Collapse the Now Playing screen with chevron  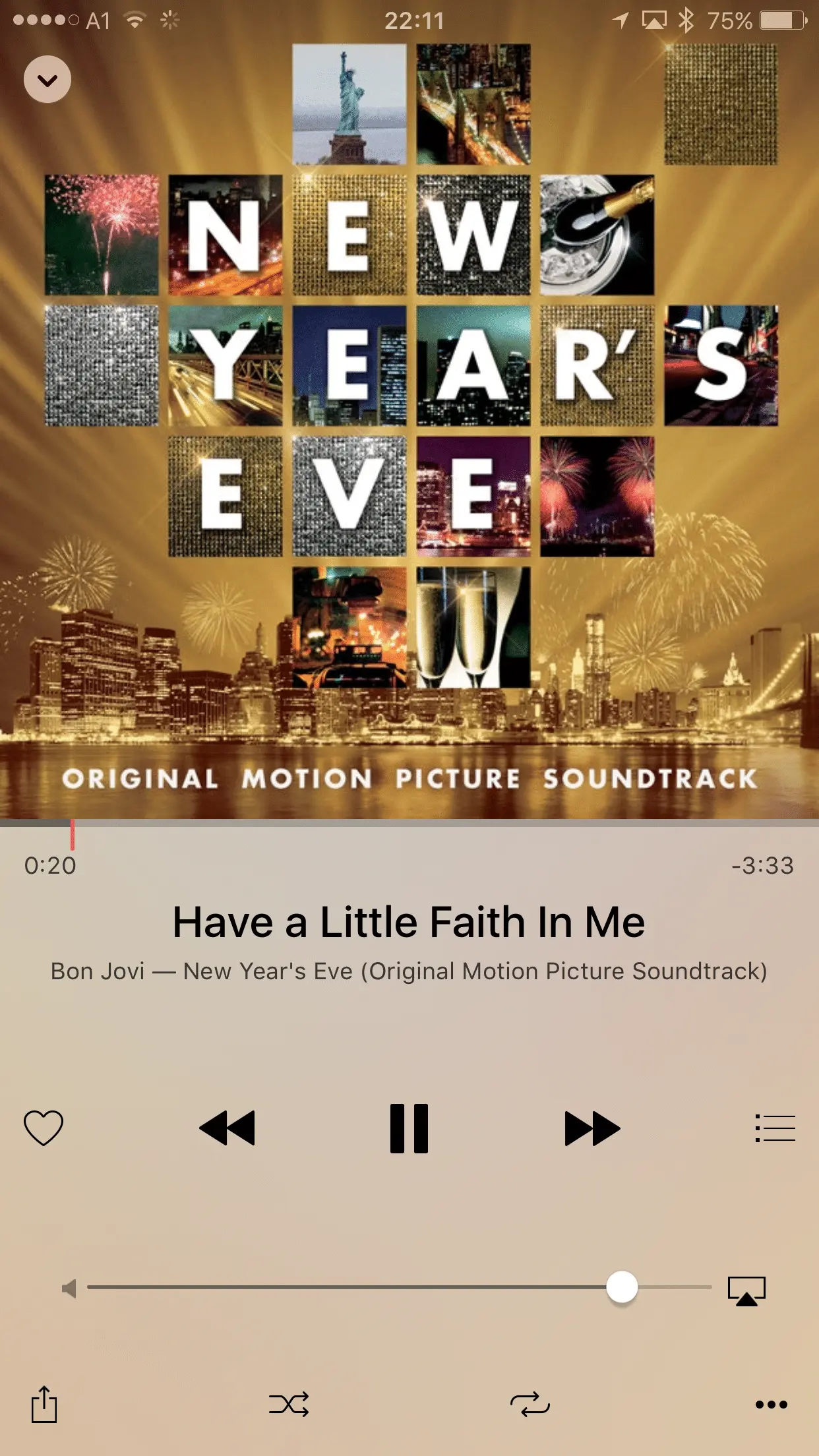47,80
